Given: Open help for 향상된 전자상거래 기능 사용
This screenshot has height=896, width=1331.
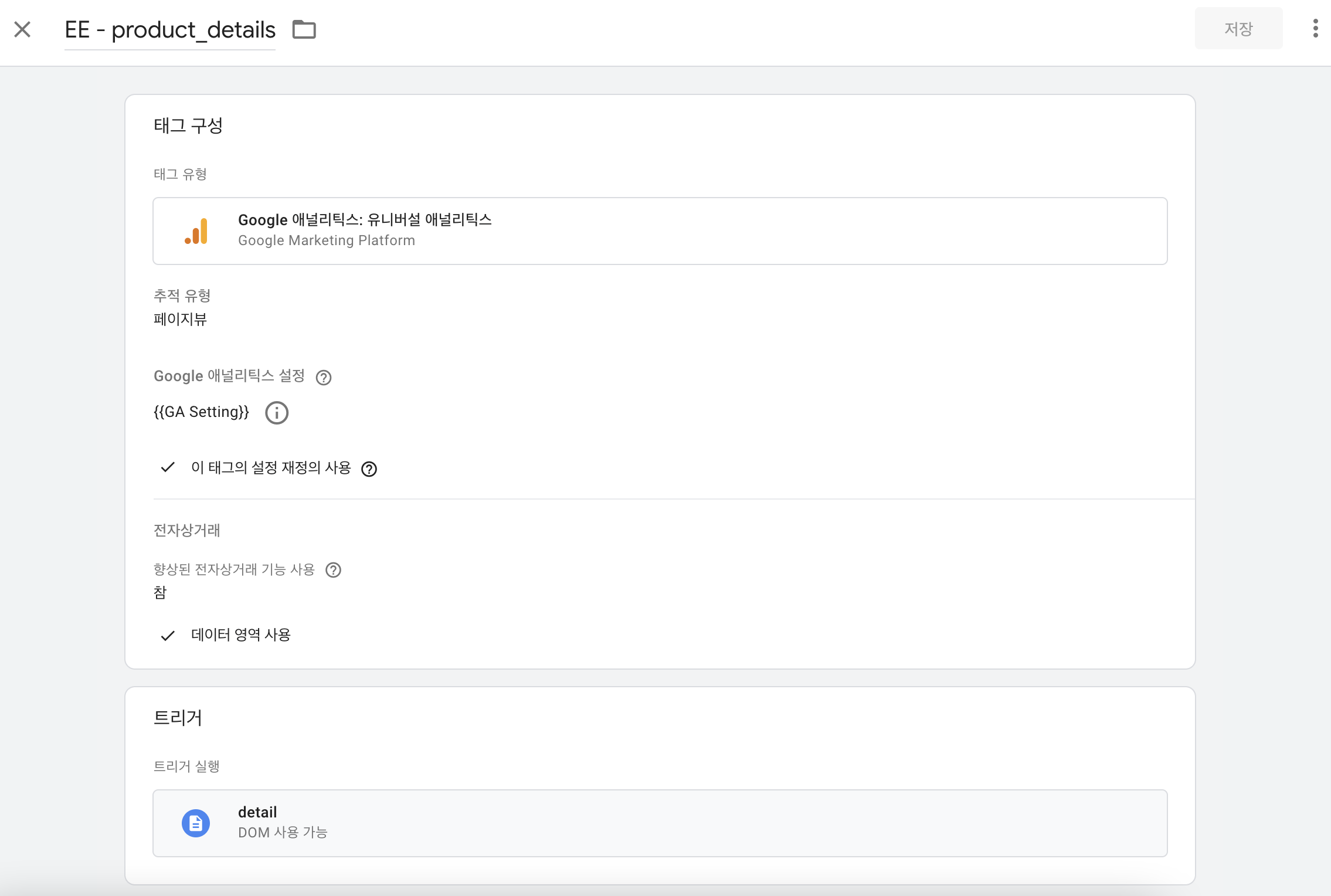Looking at the screenshot, I should [333, 570].
